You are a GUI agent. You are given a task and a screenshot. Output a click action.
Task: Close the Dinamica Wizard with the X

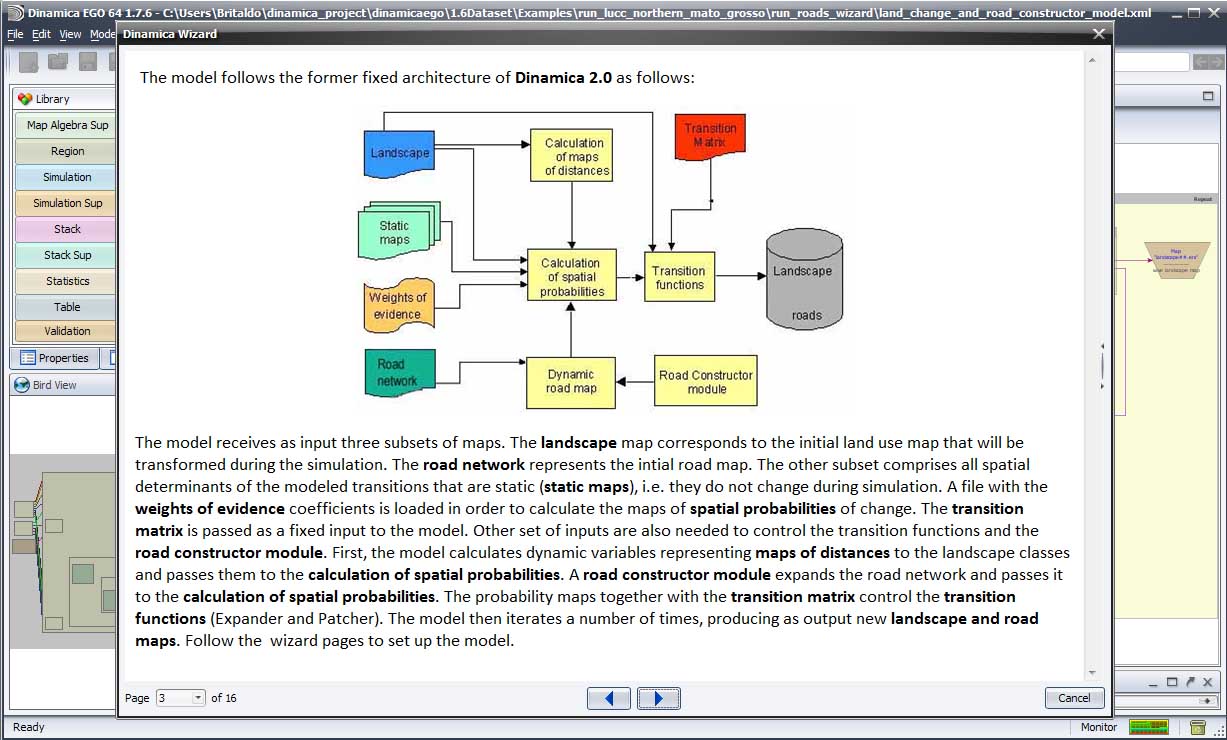pos(1099,33)
